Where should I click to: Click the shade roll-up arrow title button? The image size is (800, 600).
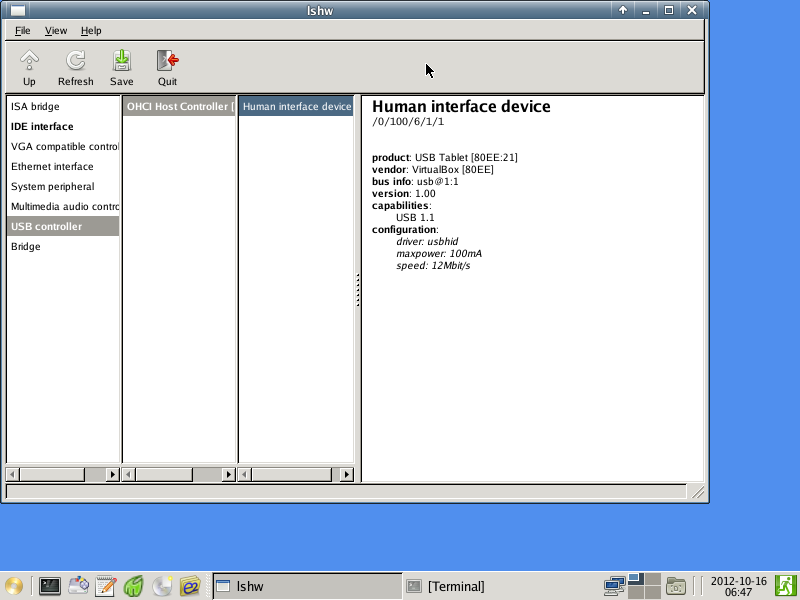pos(622,10)
